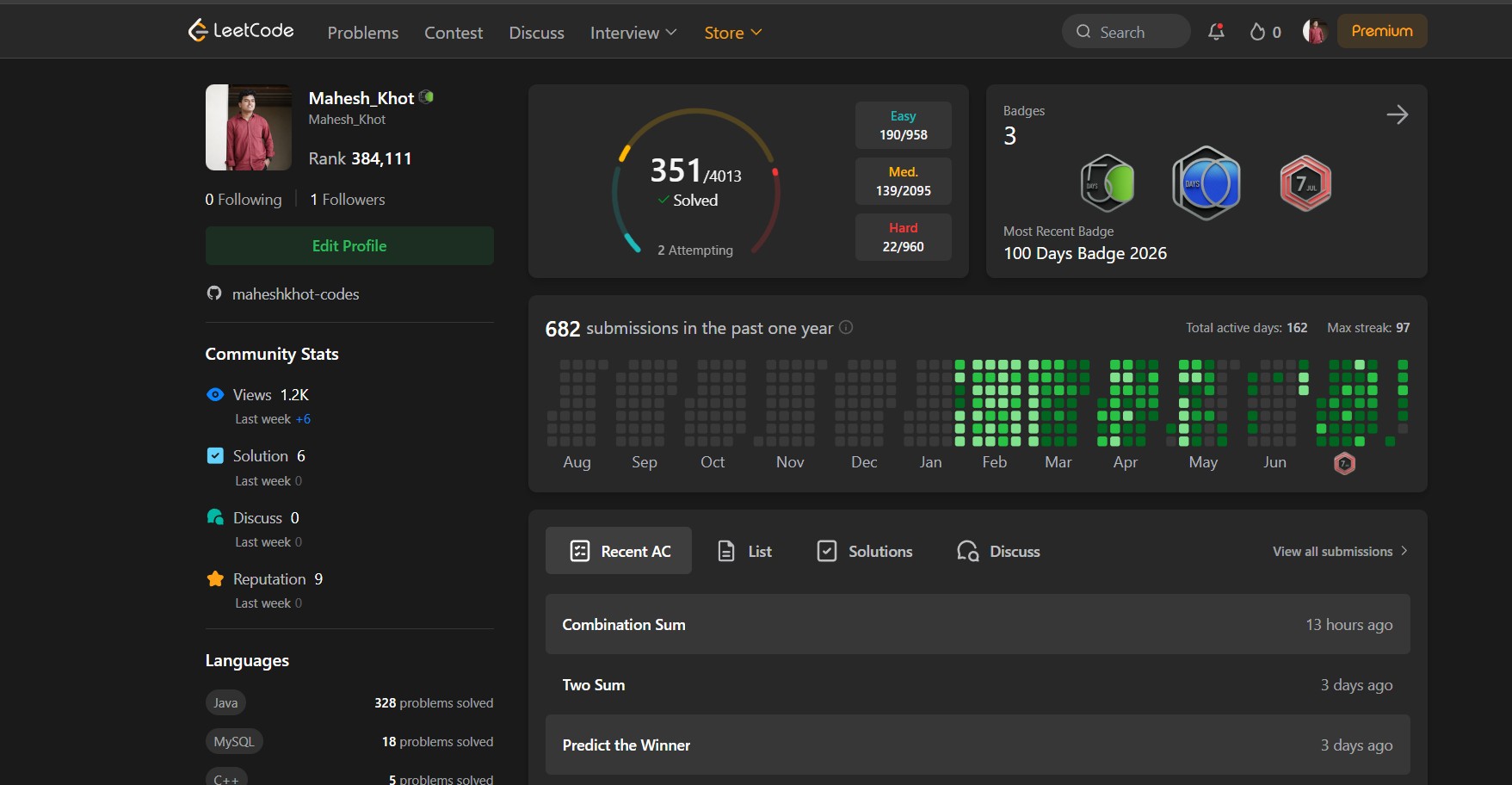Open the 0 Following list
Viewport: 1512px width, 785px height.
pos(244,199)
